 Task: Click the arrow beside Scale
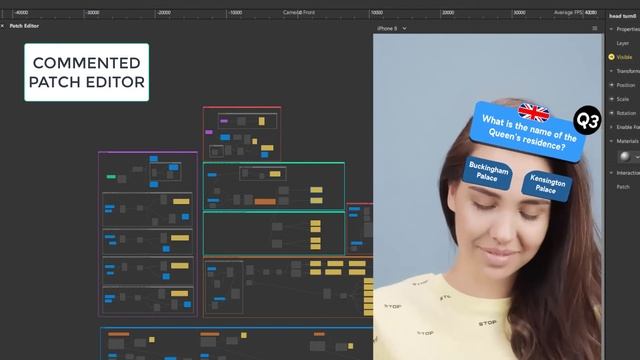(611, 99)
